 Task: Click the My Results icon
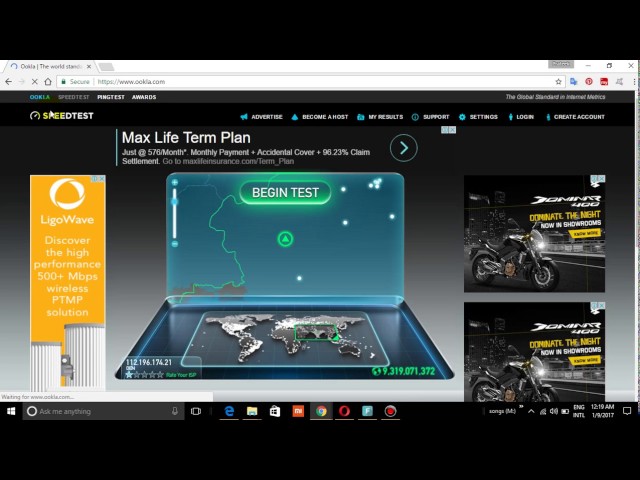(360, 117)
